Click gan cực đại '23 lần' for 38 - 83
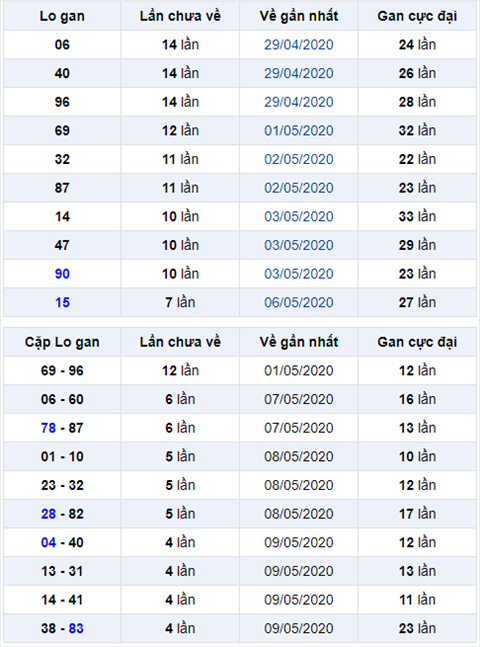This screenshot has height=647, width=480. tap(417, 628)
